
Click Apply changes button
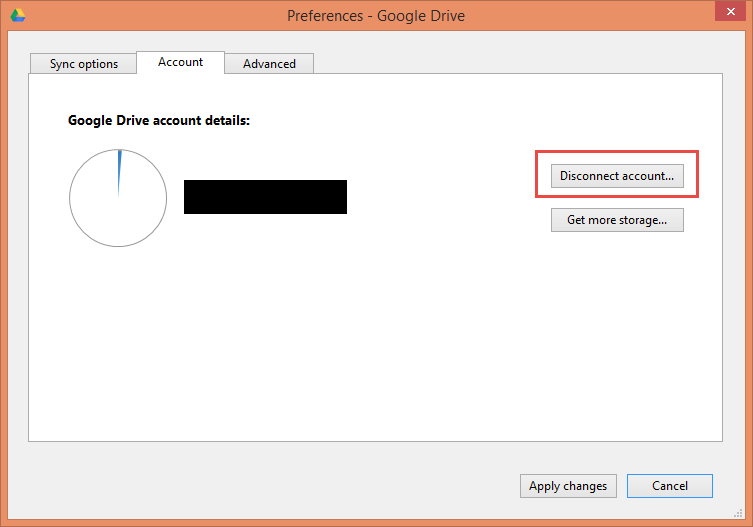click(x=568, y=486)
